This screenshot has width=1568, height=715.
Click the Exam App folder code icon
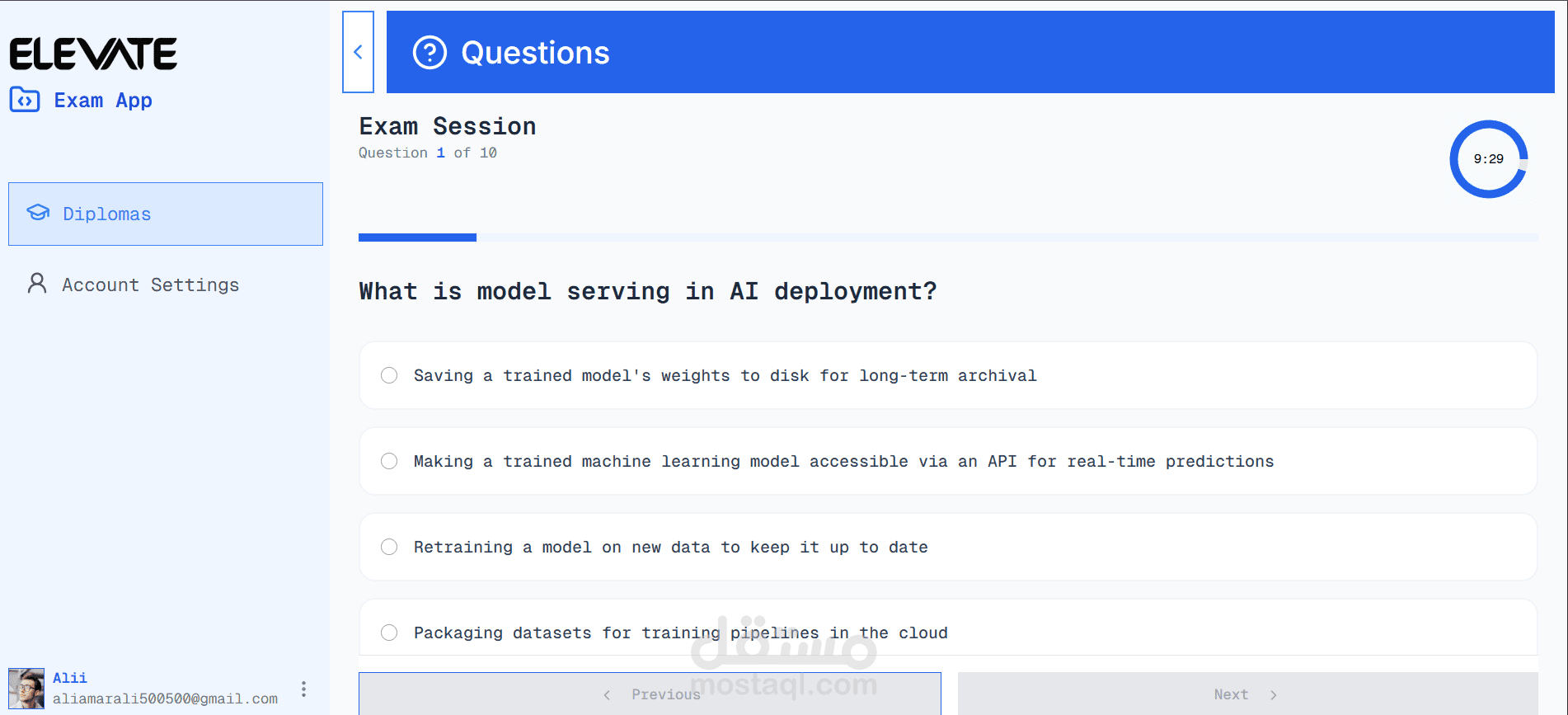click(x=25, y=100)
